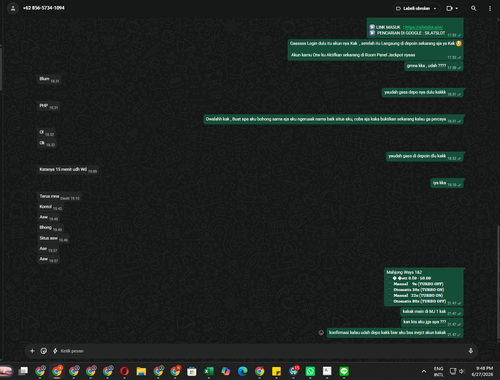Click the +62 856-5734-1094 contact header
Viewport: 500px width, 380px height.
pos(44,8)
